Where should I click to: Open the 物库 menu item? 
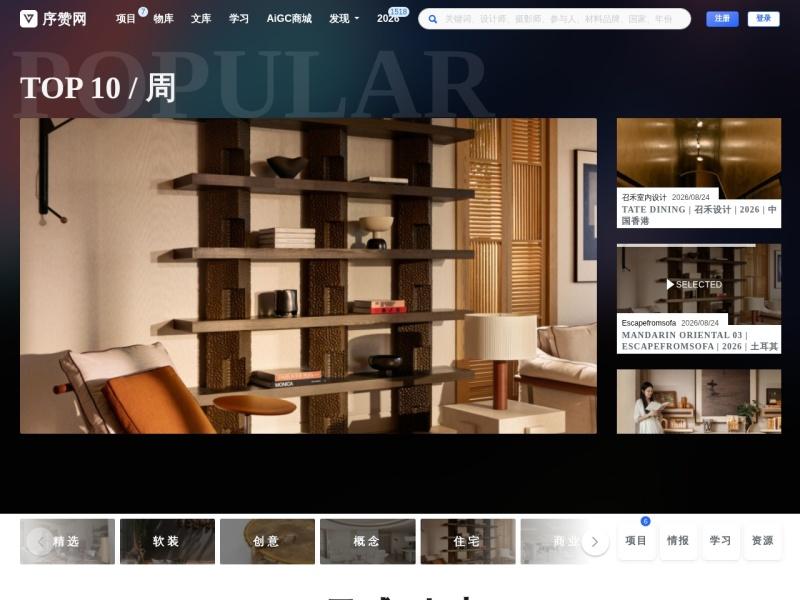(x=163, y=19)
